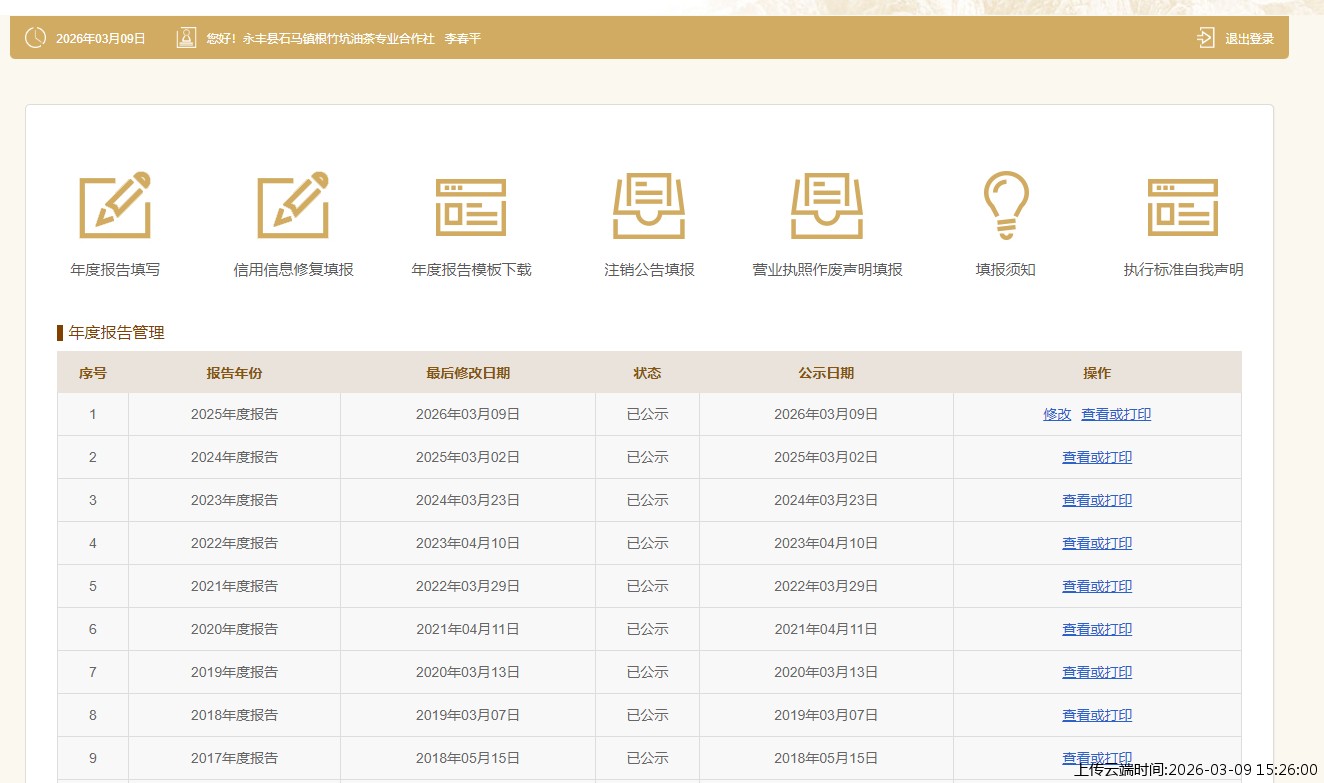Click the 填报须知 lightbulb icon
The width and height of the screenshot is (1324, 783).
point(1005,205)
